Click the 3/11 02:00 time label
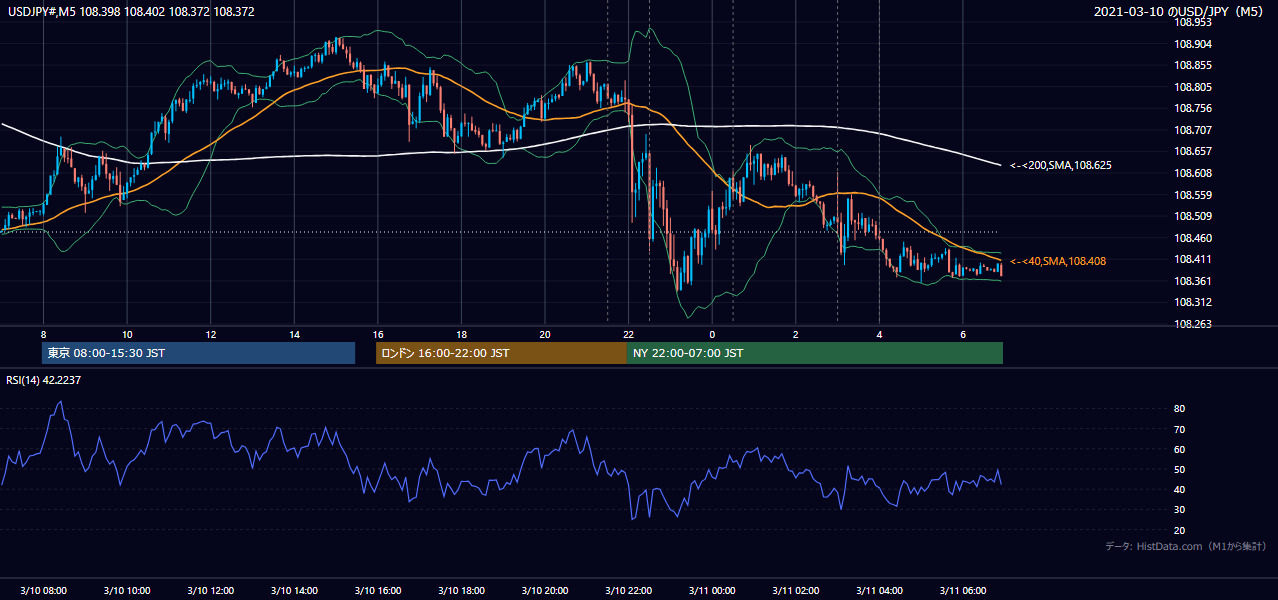This screenshot has height=600, width=1278. point(795,591)
